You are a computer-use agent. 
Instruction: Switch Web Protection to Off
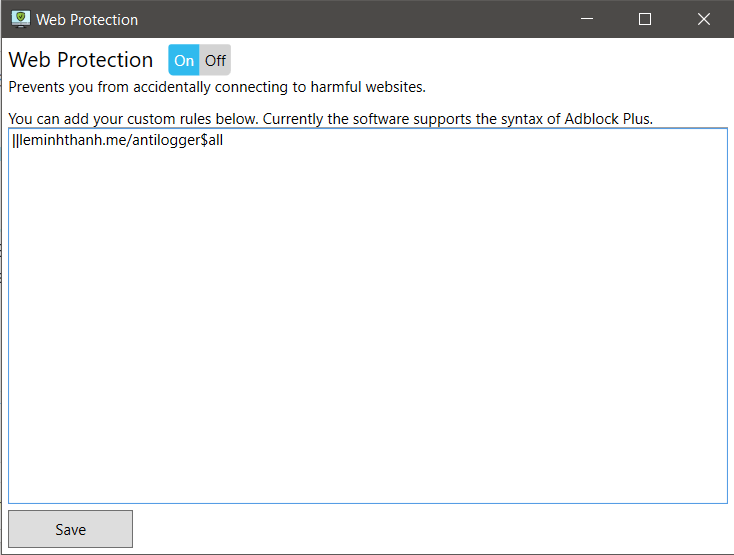point(215,60)
